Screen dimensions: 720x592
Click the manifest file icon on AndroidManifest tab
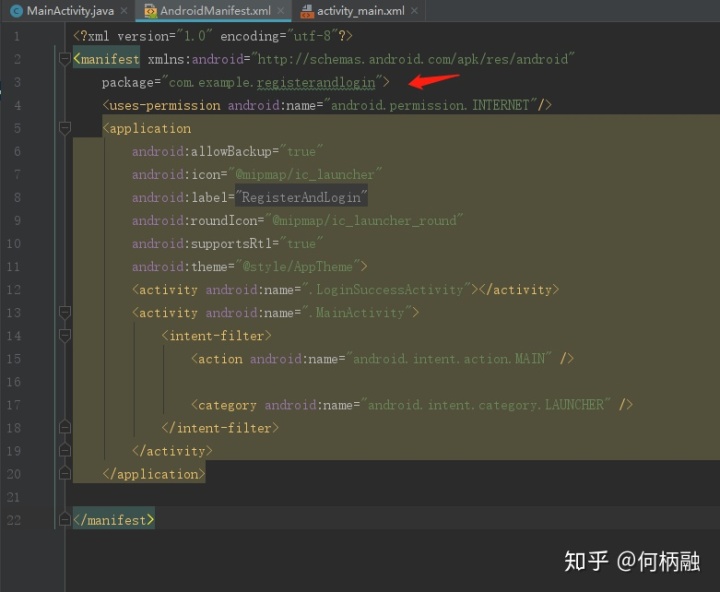pos(150,11)
